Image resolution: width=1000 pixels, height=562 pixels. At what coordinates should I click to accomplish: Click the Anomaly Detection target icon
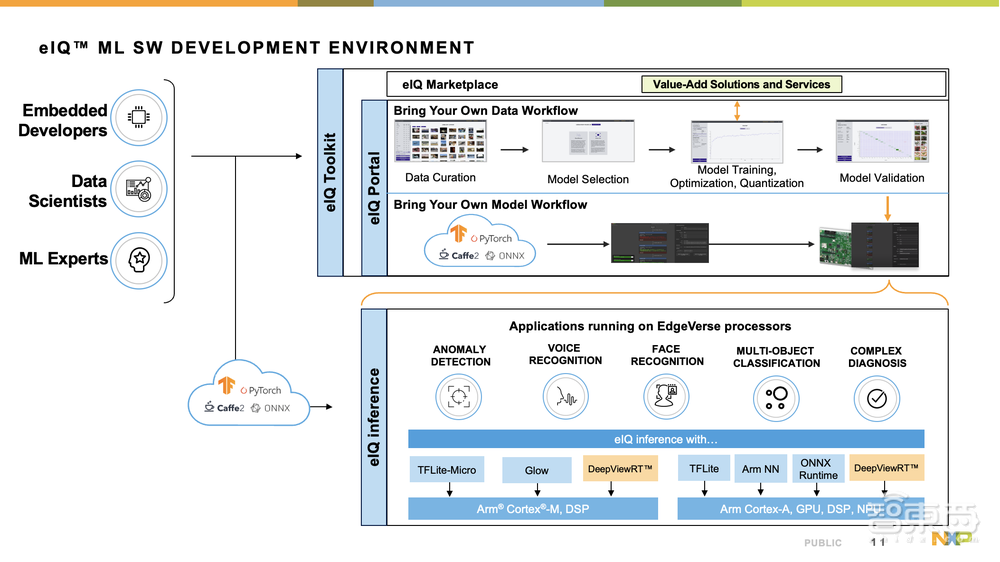tap(459, 396)
